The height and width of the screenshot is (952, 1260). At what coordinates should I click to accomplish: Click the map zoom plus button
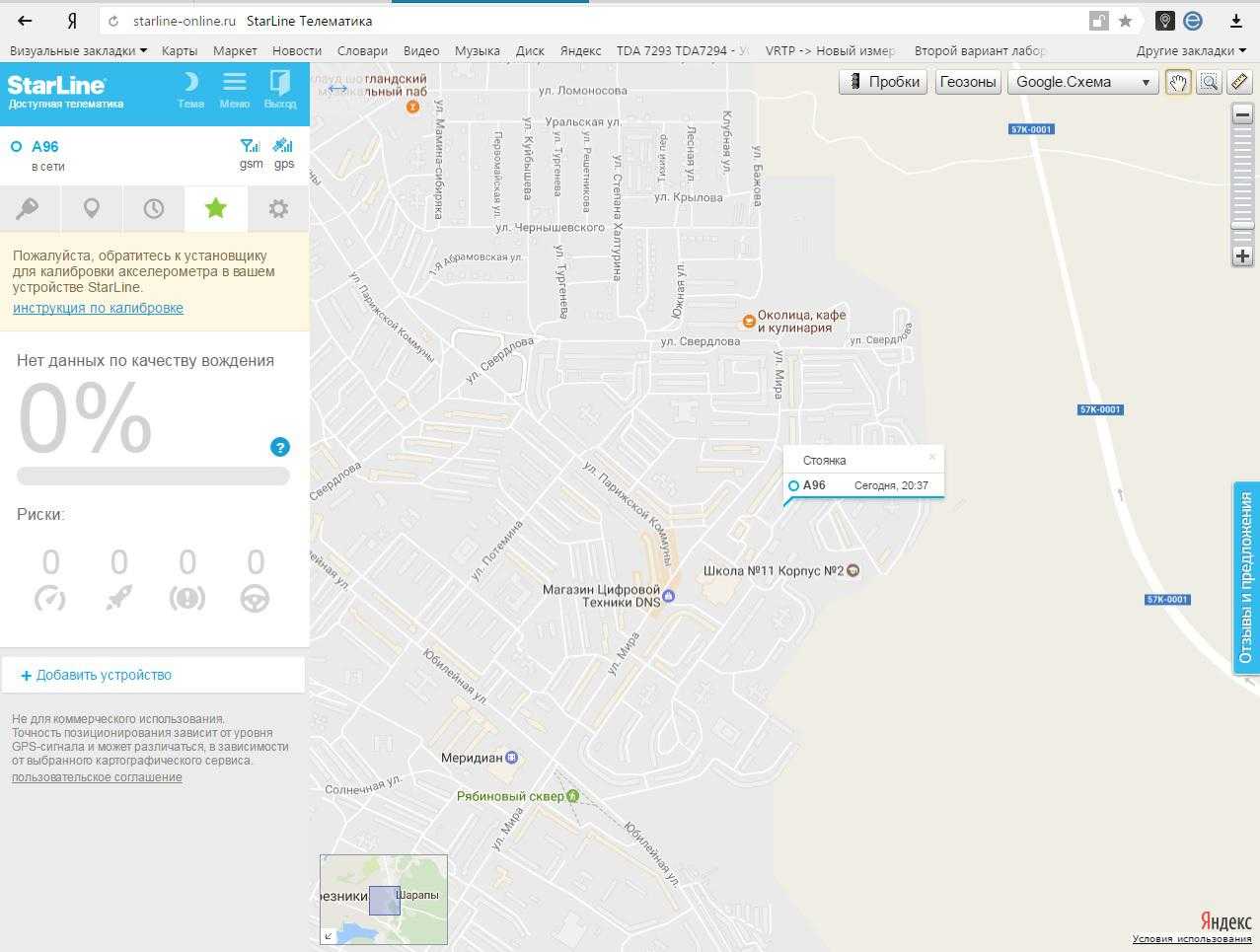[x=1242, y=256]
